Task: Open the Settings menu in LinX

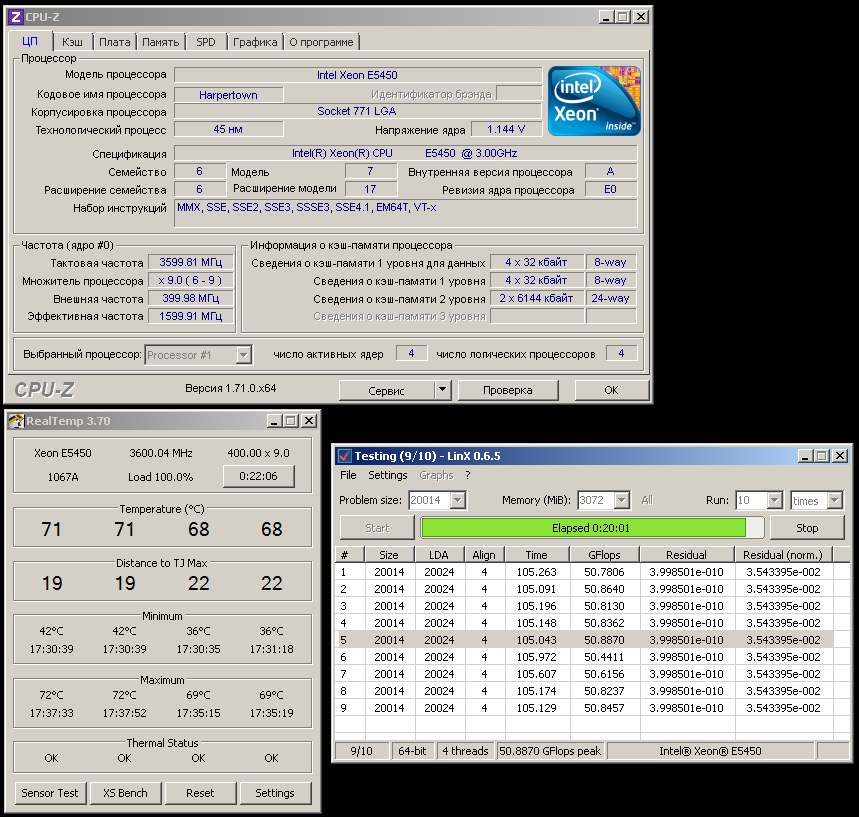Action: [x=387, y=475]
